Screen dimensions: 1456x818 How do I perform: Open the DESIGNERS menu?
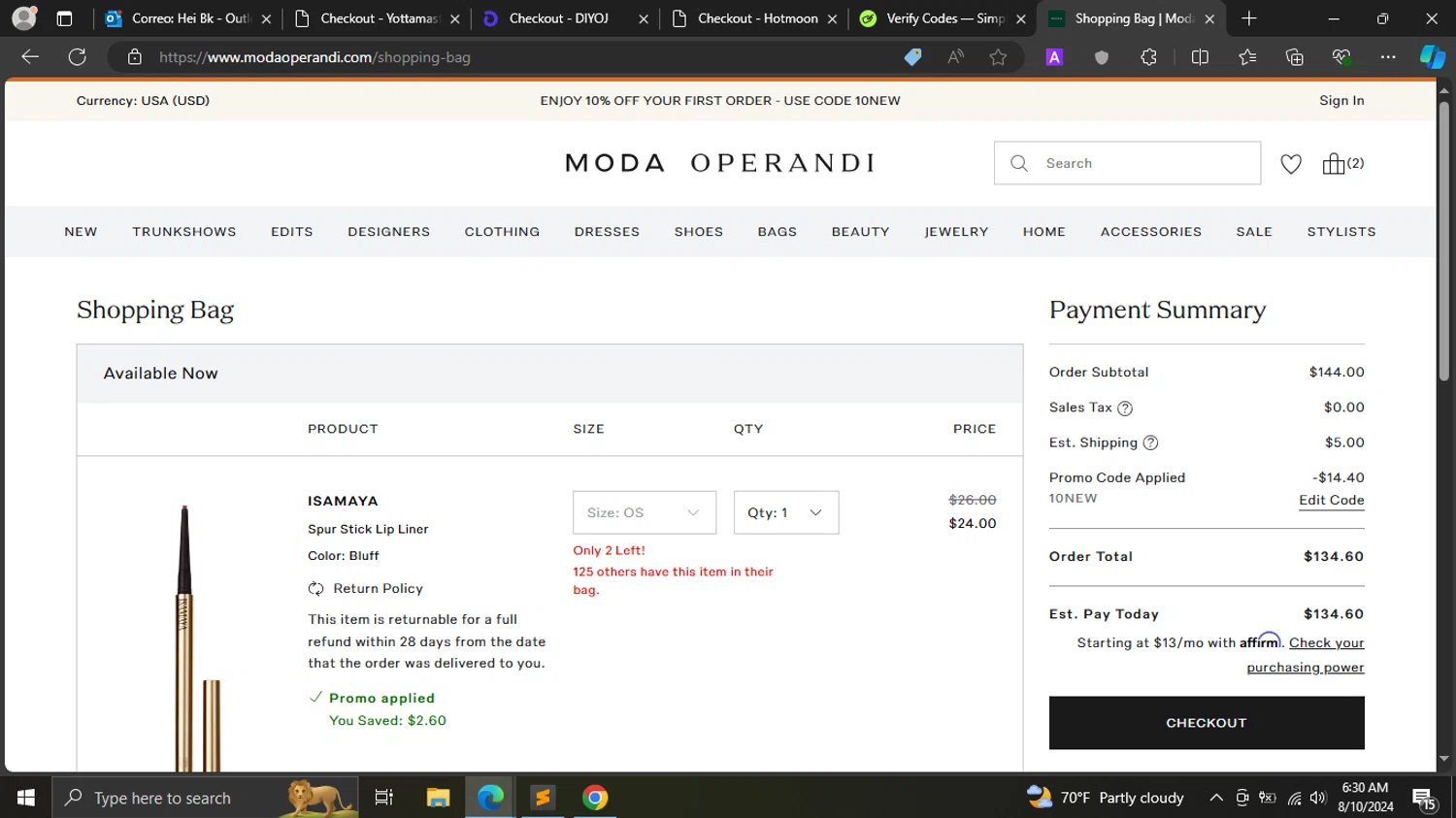pos(388,232)
